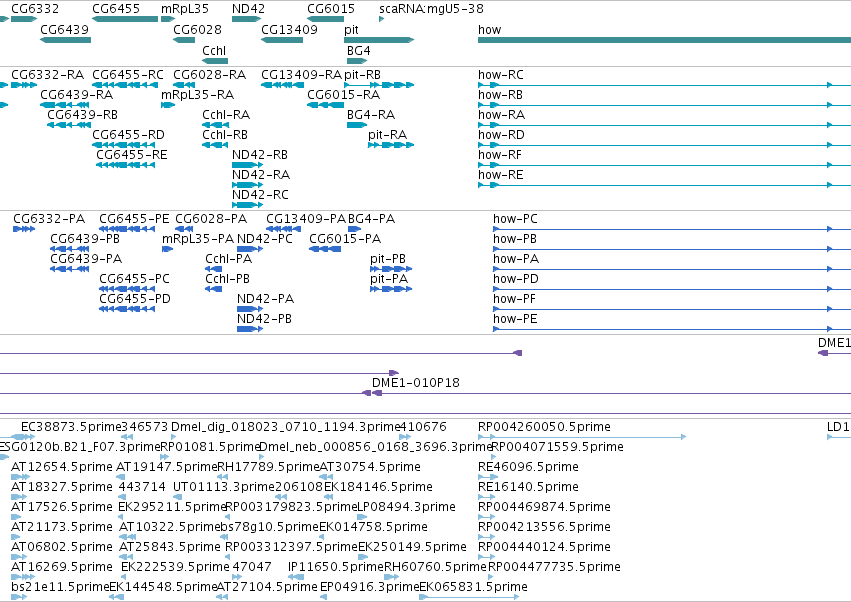Select the mRpL35 gene label
This screenshot has height=602, width=851.
pyautogui.click(x=185, y=9)
